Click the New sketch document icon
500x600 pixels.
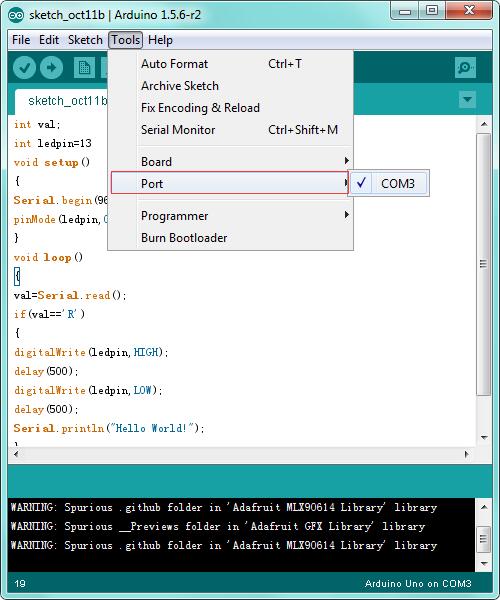click(84, 68)
